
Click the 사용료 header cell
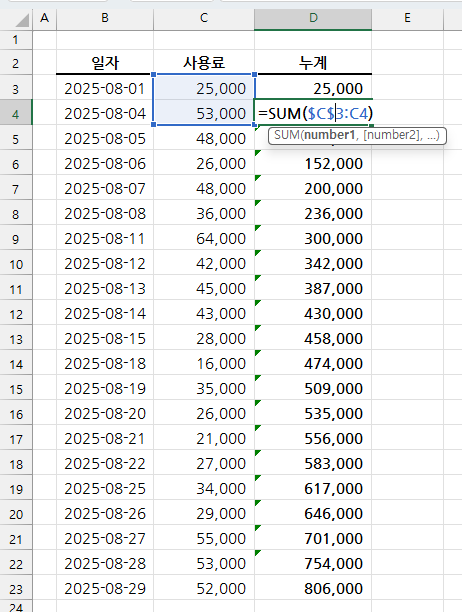tap(204, 62)
